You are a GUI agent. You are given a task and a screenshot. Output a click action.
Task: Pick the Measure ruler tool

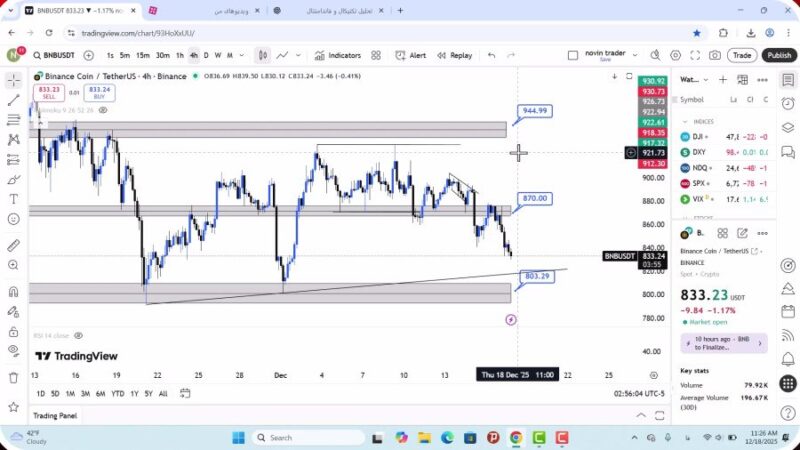(x=13, y=245)
